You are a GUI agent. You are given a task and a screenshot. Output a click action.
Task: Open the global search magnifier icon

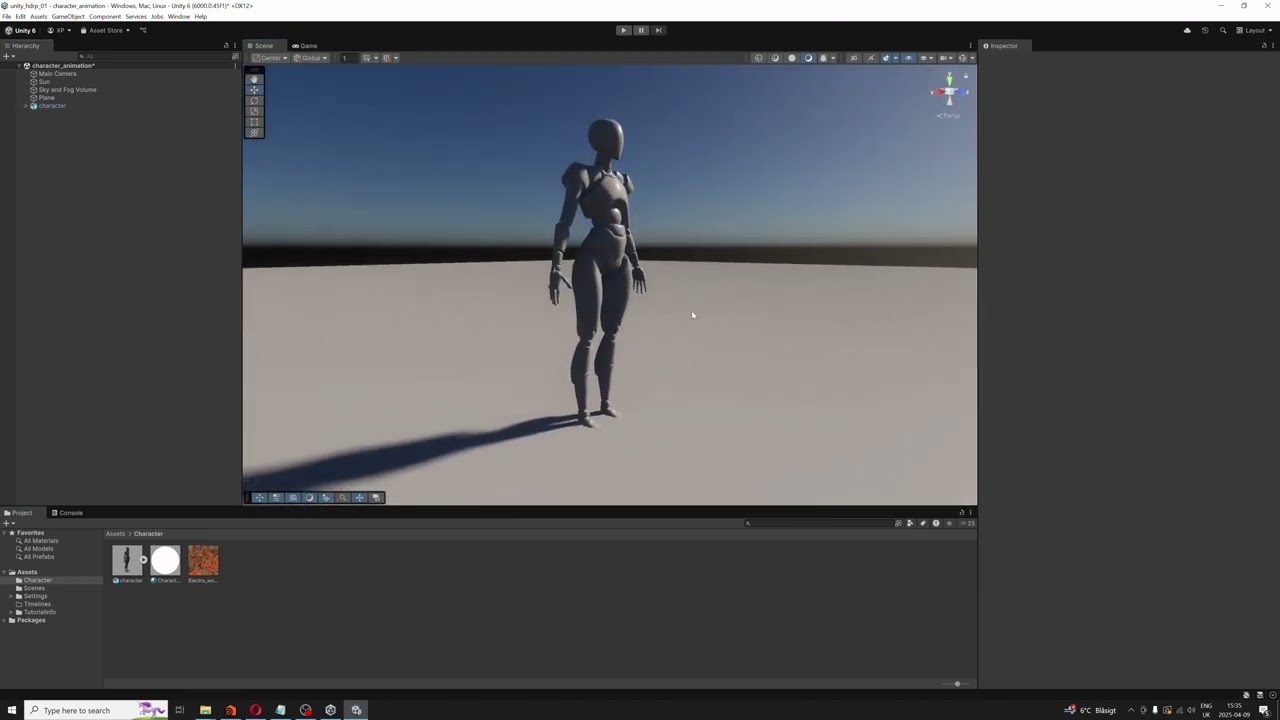point(1222,30)
